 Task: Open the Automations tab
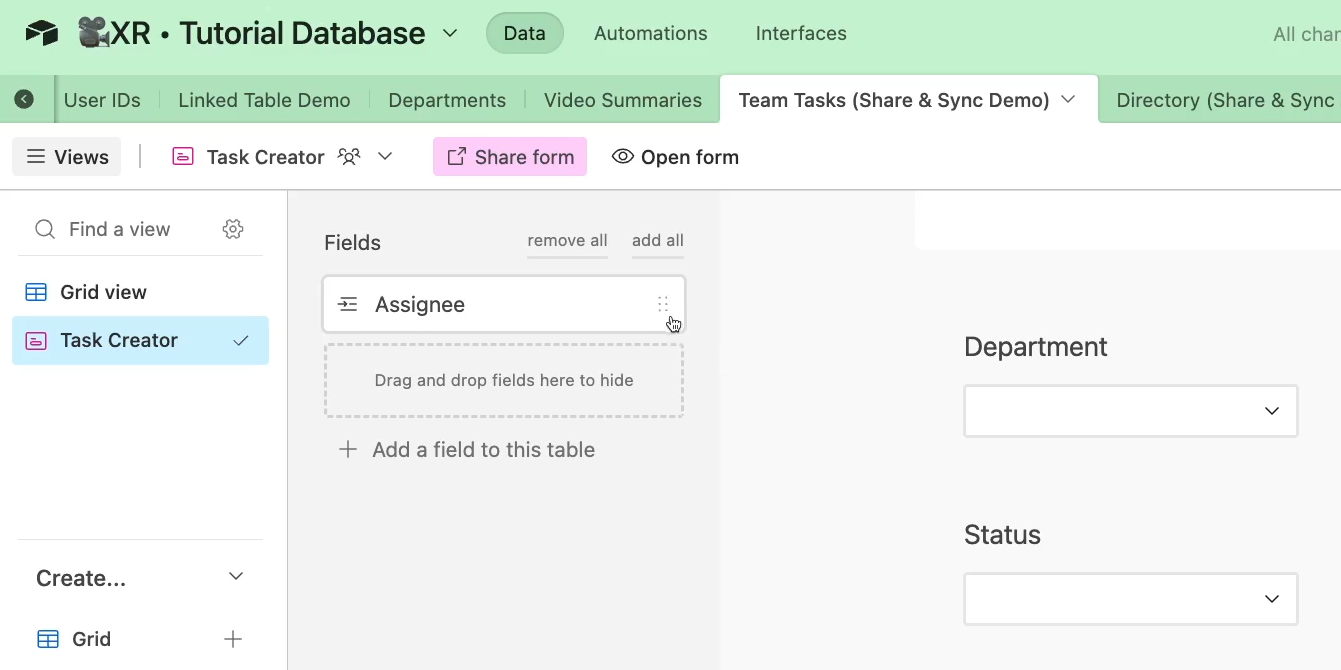pos(651,33)
